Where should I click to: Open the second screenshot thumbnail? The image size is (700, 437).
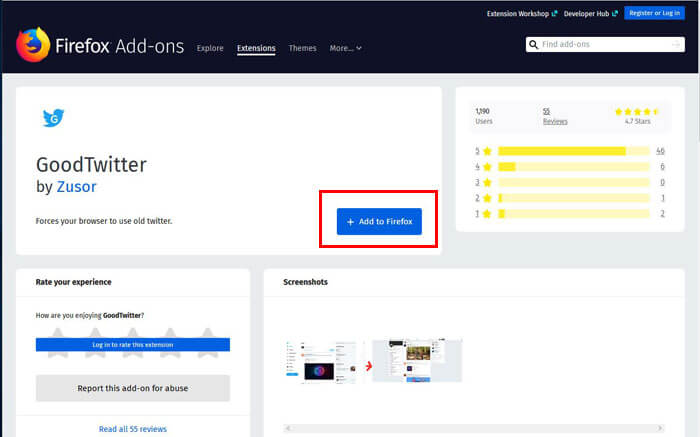click(417, 361)
